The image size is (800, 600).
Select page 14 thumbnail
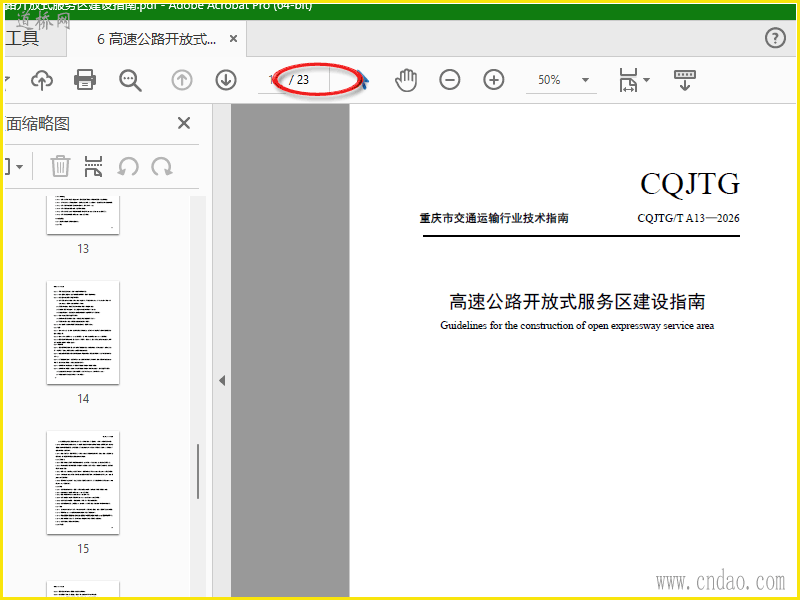tap(83, 333)
